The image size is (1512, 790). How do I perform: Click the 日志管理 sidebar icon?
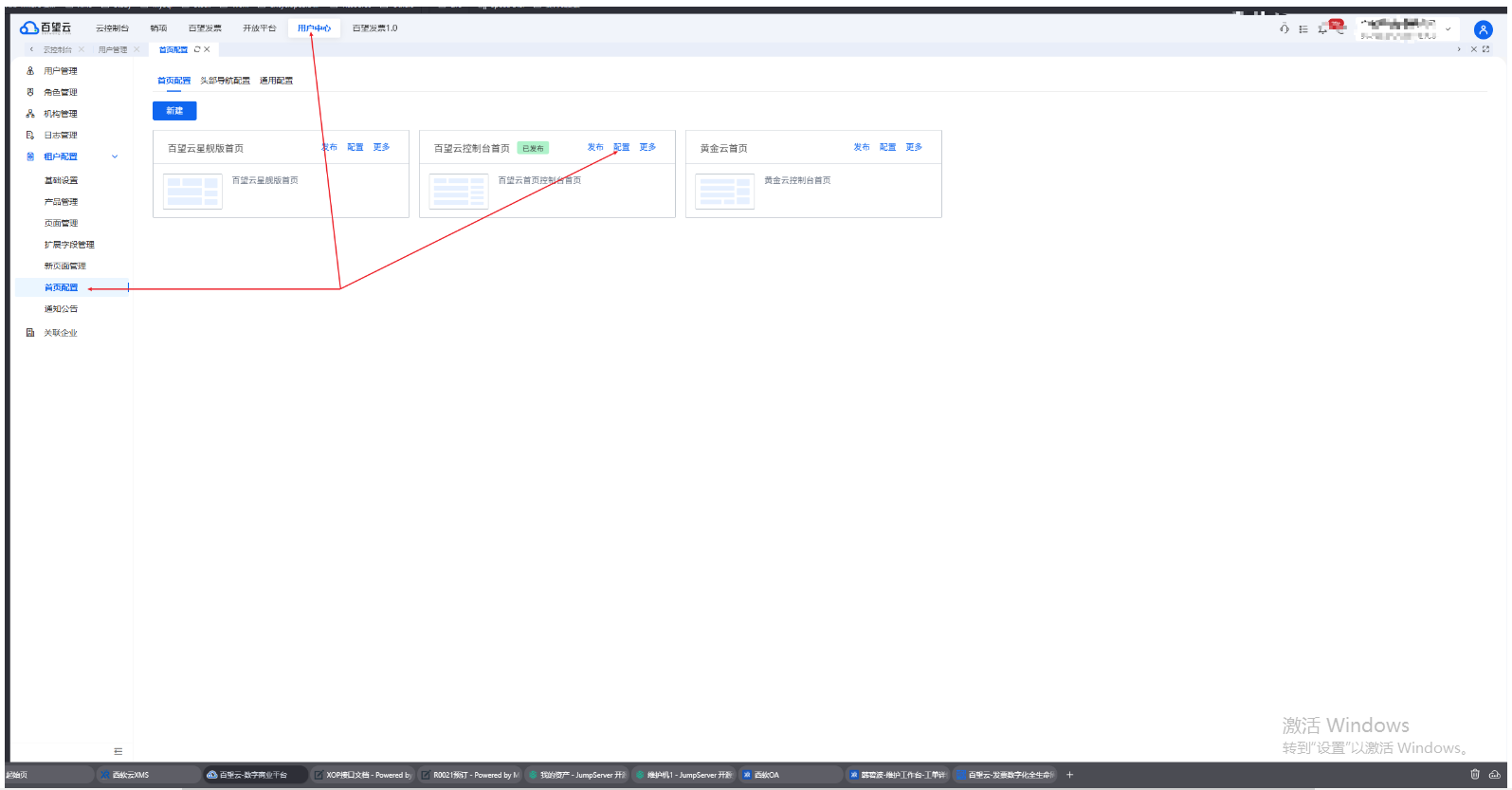pyautogui.click(x=30, y=136)
